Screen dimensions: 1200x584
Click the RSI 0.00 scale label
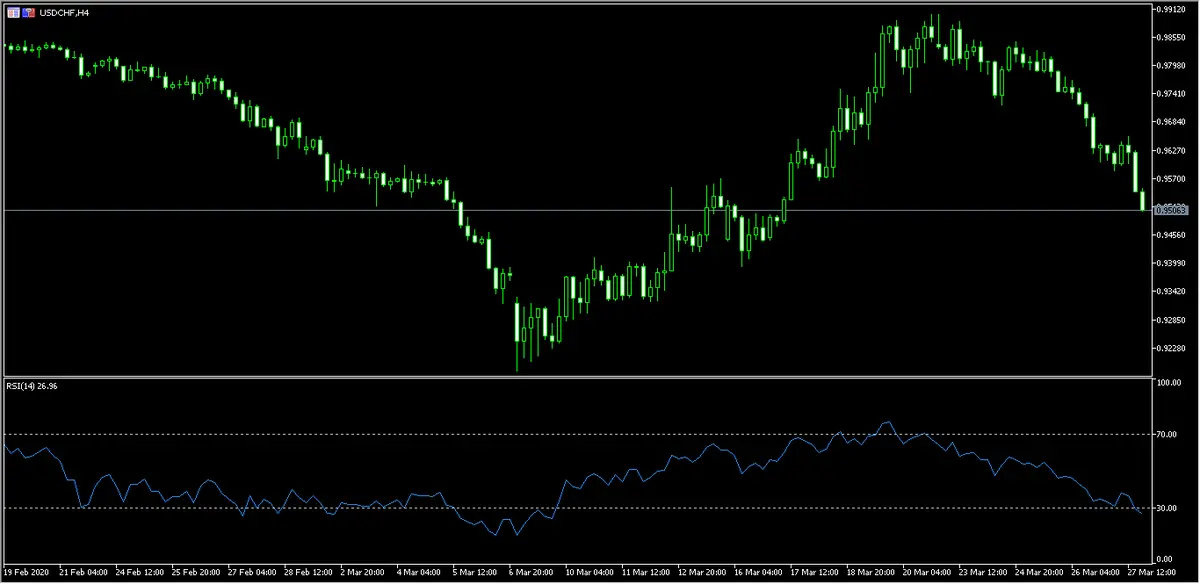pos(1165,559)
